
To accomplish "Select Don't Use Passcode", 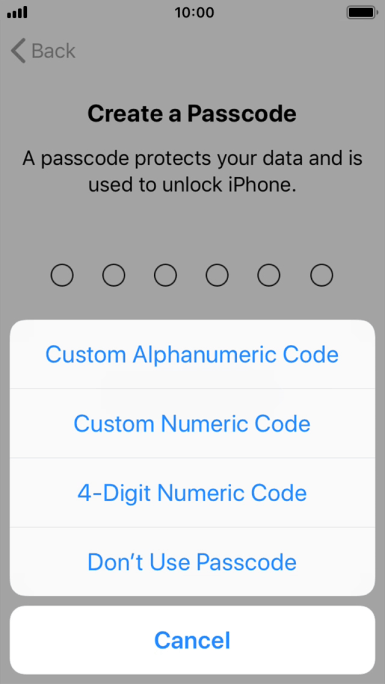I will click(192, 561).
